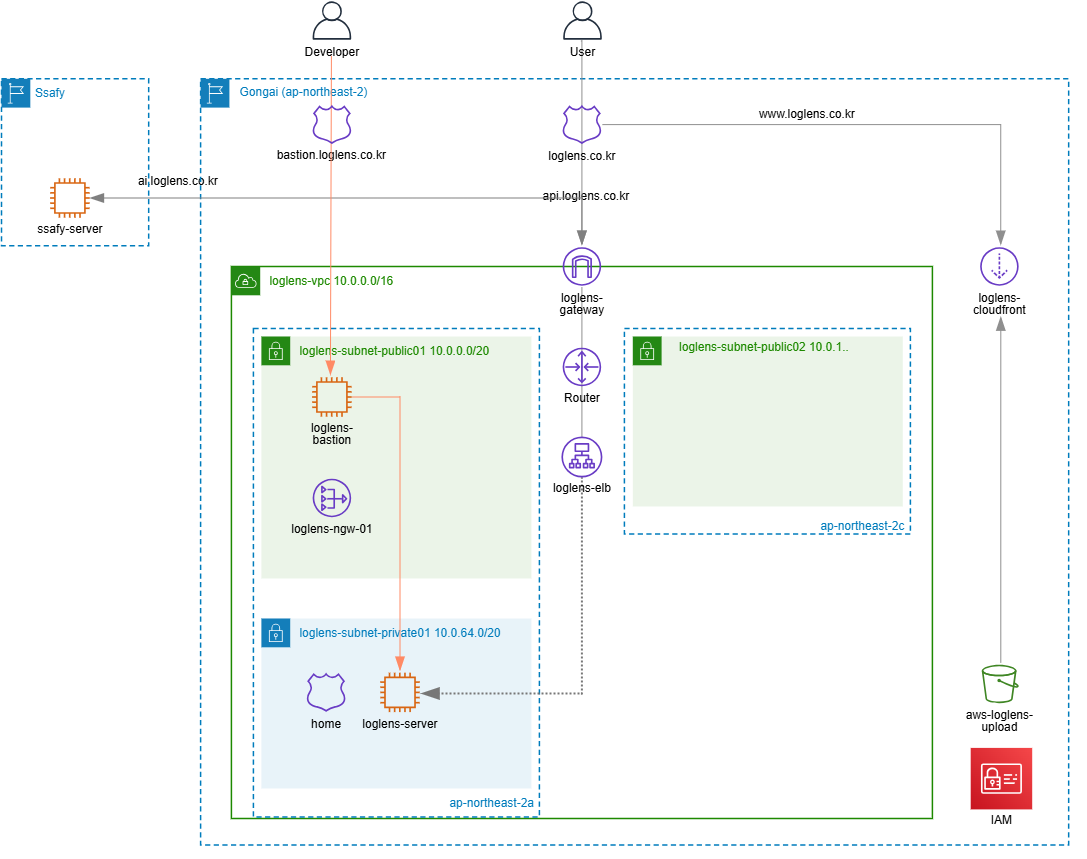Viewport: 1087px width, 859px height.
Task: Select the loglens-gateway internet gateway icon
Action: [x=582, y=266]
